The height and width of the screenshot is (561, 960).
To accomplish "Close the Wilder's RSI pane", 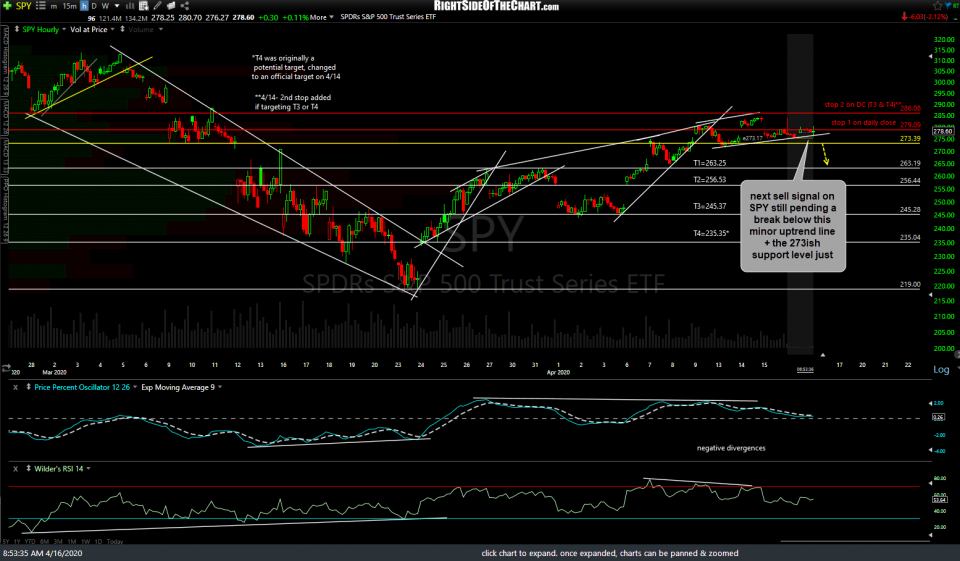I will [x=16, y=469].
